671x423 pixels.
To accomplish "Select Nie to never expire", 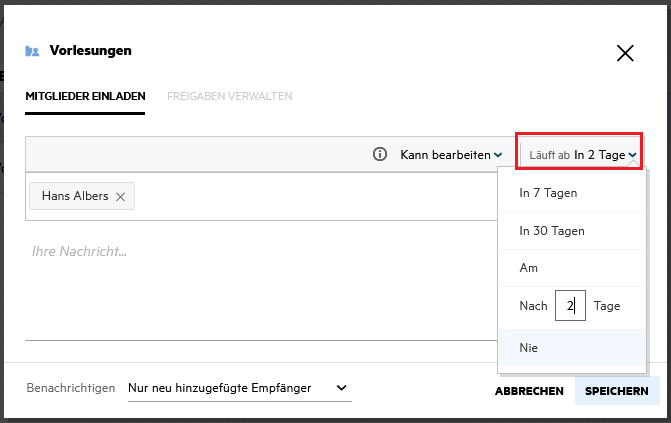I will [529, 347].
